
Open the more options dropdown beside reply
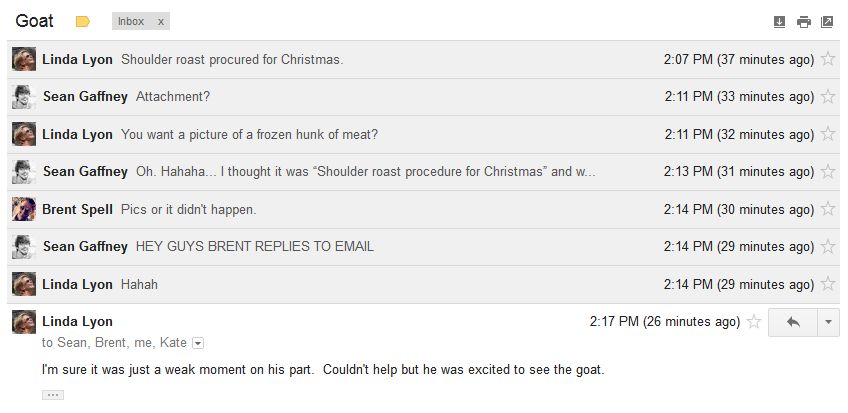pos(828,322)
